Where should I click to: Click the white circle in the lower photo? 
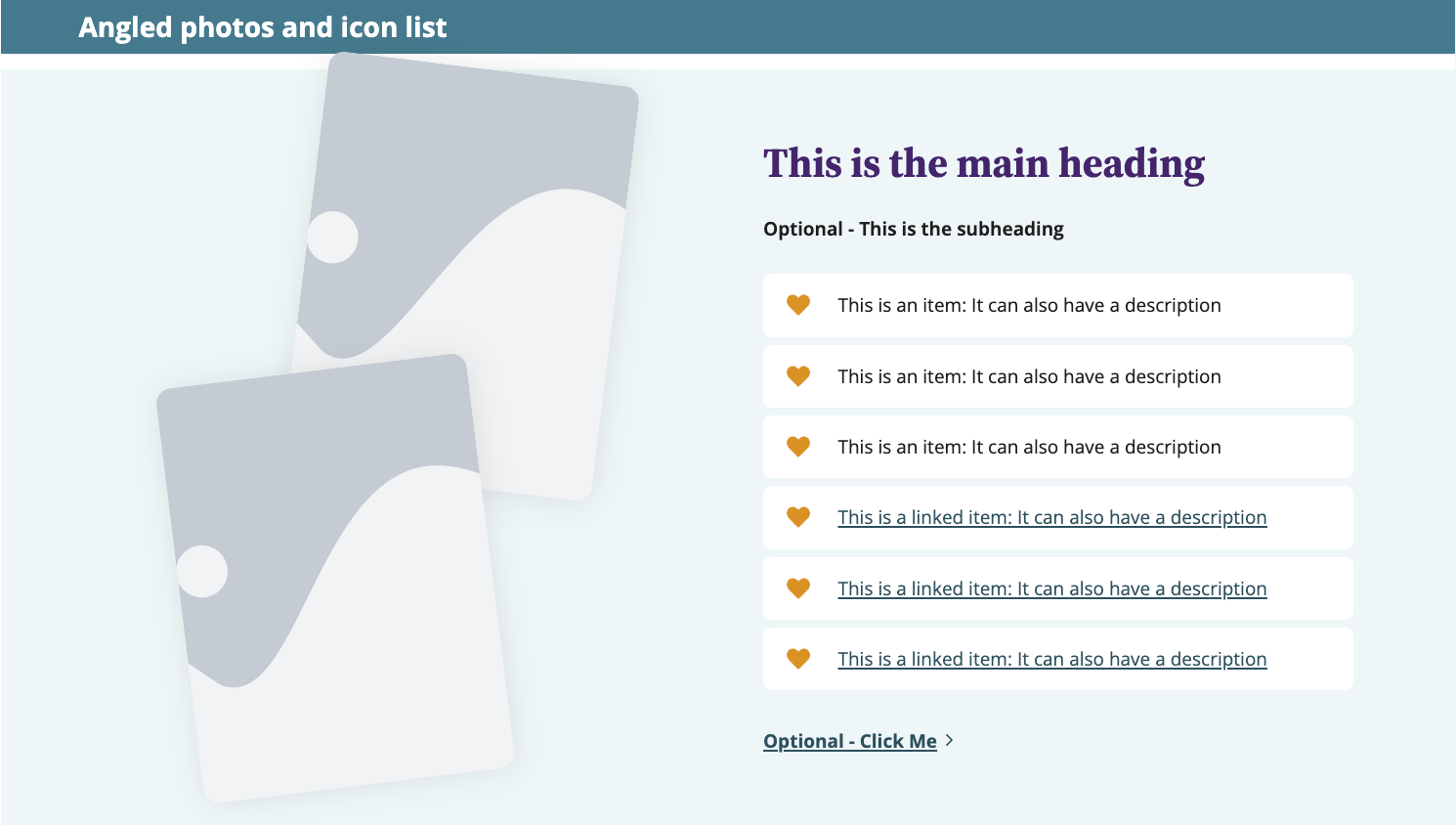[202, 571]
